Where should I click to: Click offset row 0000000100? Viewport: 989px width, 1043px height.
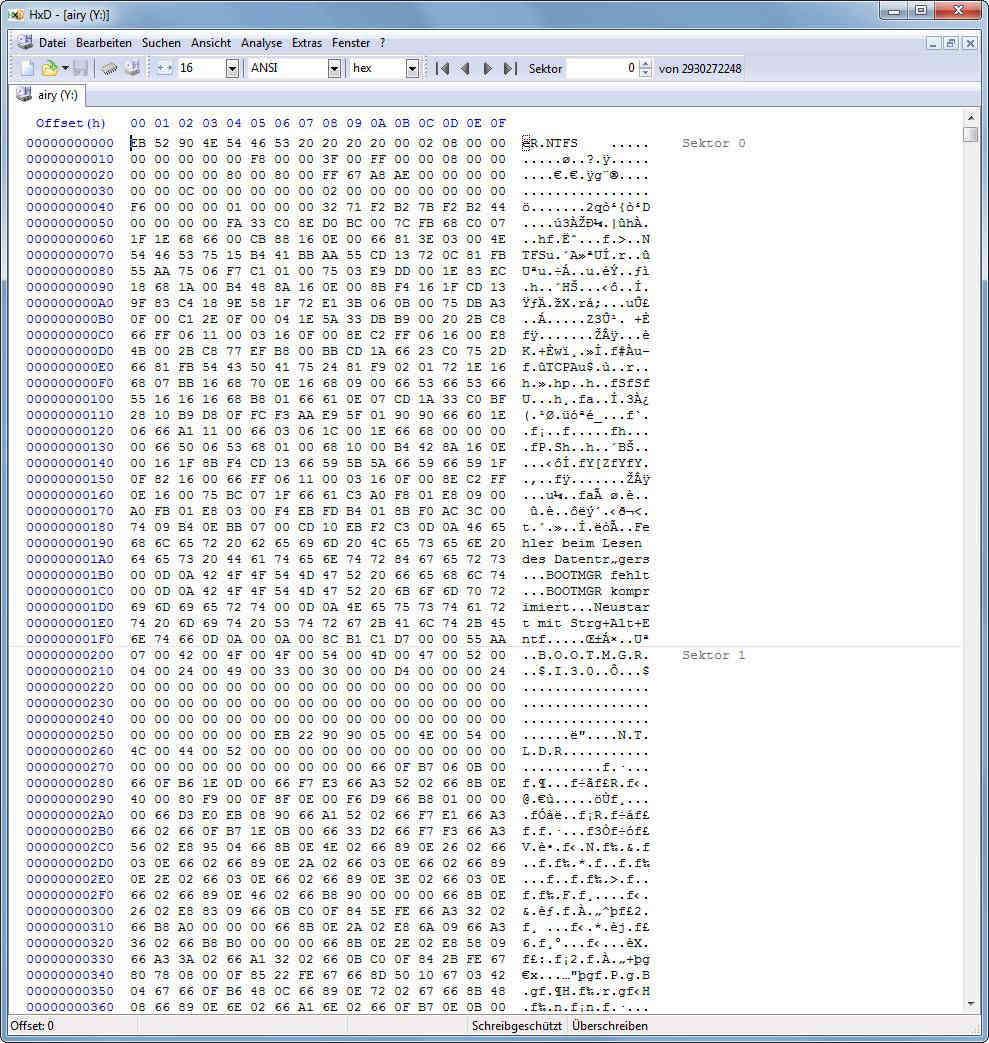[x=71, y=399]
